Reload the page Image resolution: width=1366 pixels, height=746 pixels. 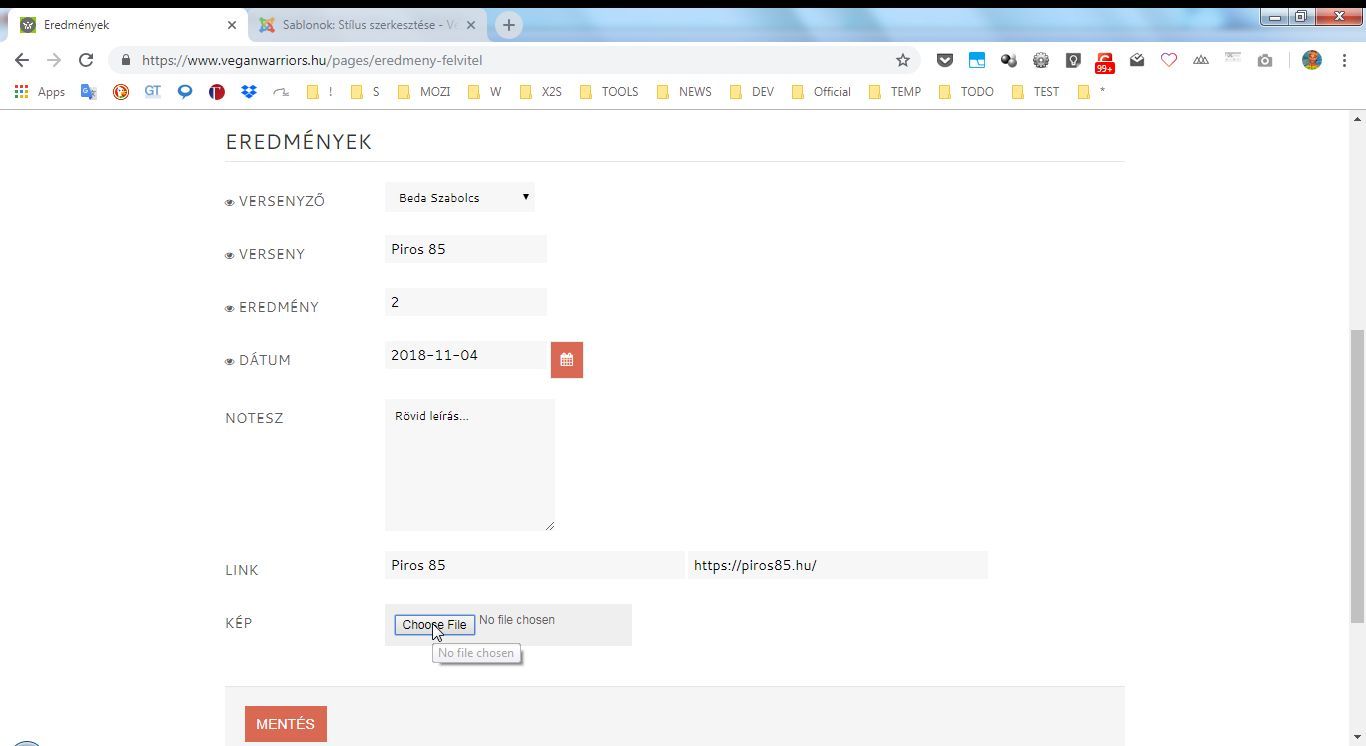(x=86, y=60)
